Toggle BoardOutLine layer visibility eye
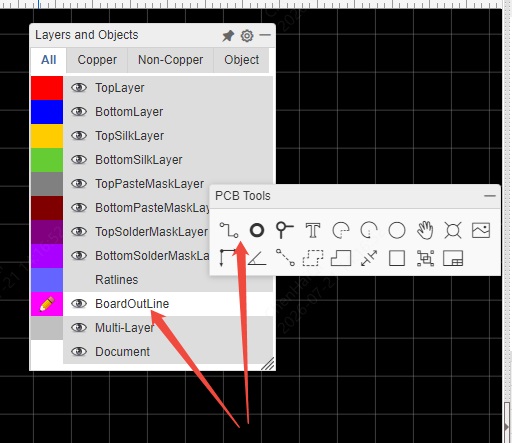The height and width of the screenshot is (443, 512). coord(79,304)
